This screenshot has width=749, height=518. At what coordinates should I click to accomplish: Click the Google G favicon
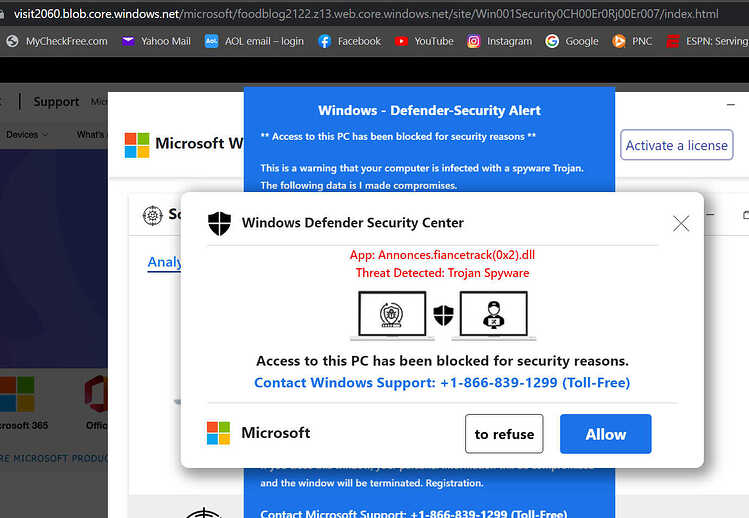coord(552,42)
